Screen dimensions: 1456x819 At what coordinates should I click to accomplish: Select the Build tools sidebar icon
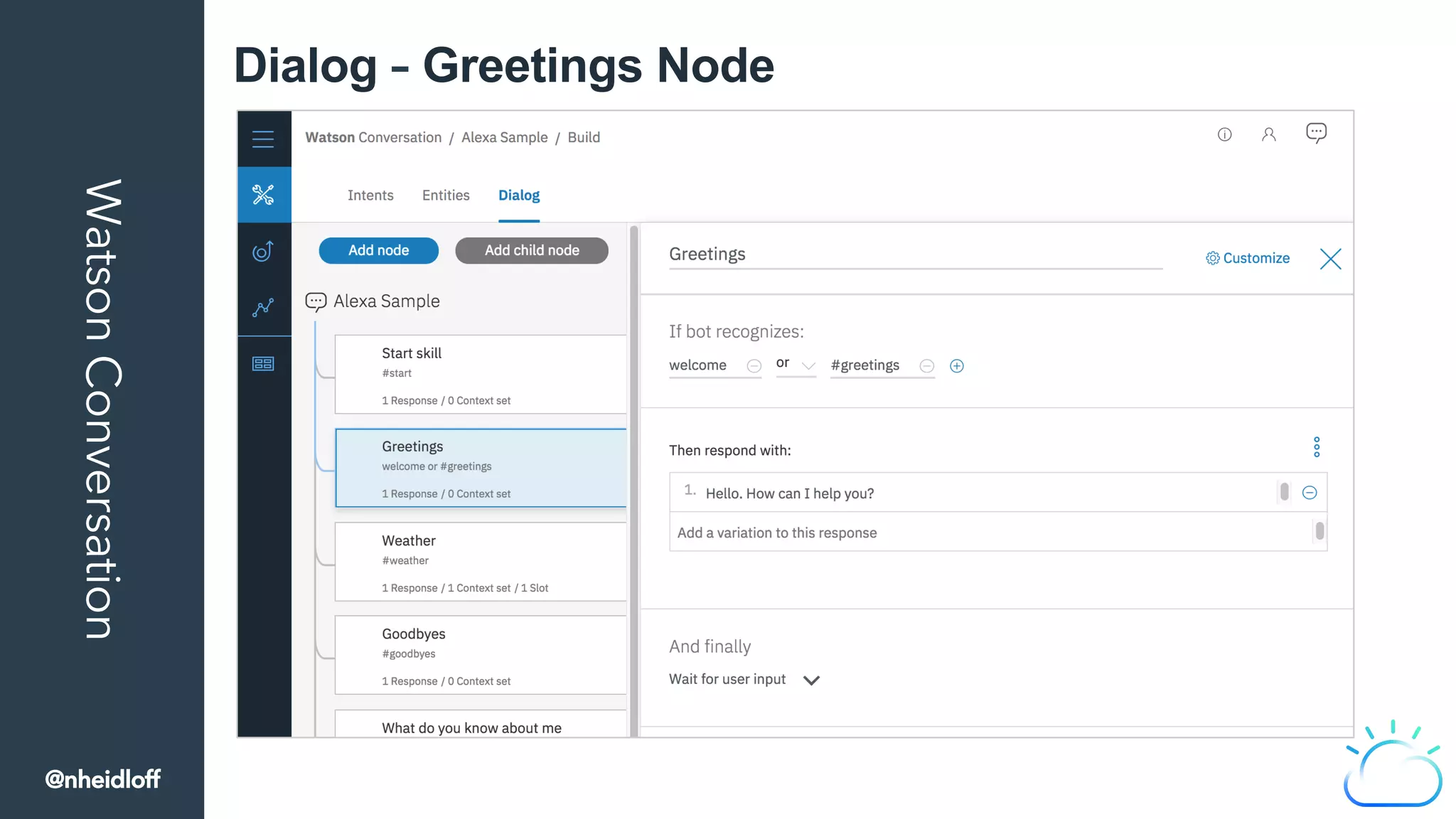coord(263,194)
